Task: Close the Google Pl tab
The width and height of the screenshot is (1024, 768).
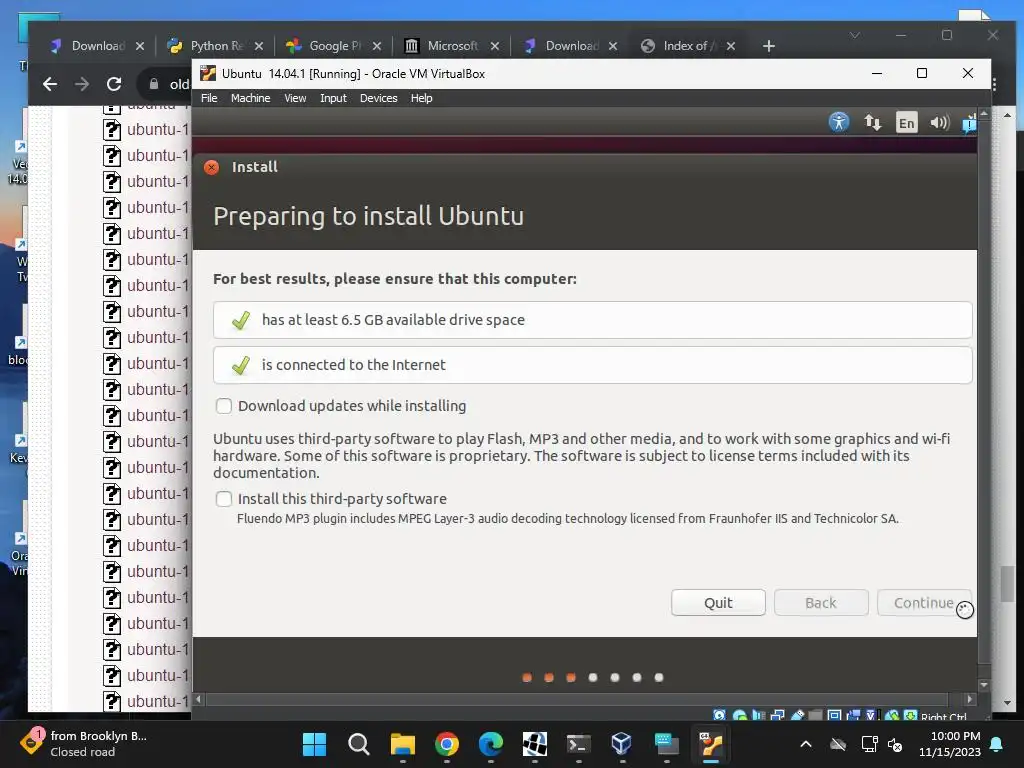Action: 377,46
